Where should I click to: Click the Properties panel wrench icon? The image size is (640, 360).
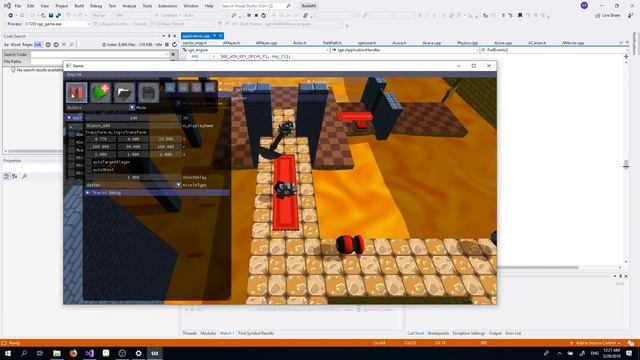tap(24, 177)
